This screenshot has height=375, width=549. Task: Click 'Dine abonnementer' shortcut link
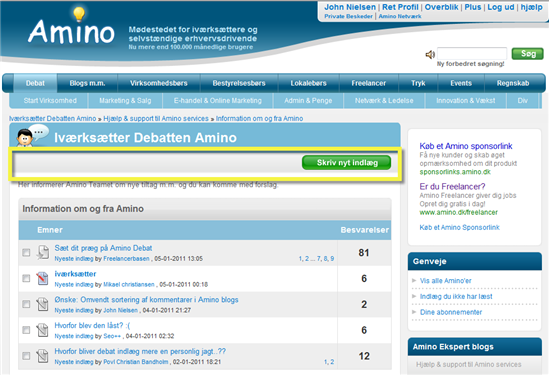[x=451, y=312]
